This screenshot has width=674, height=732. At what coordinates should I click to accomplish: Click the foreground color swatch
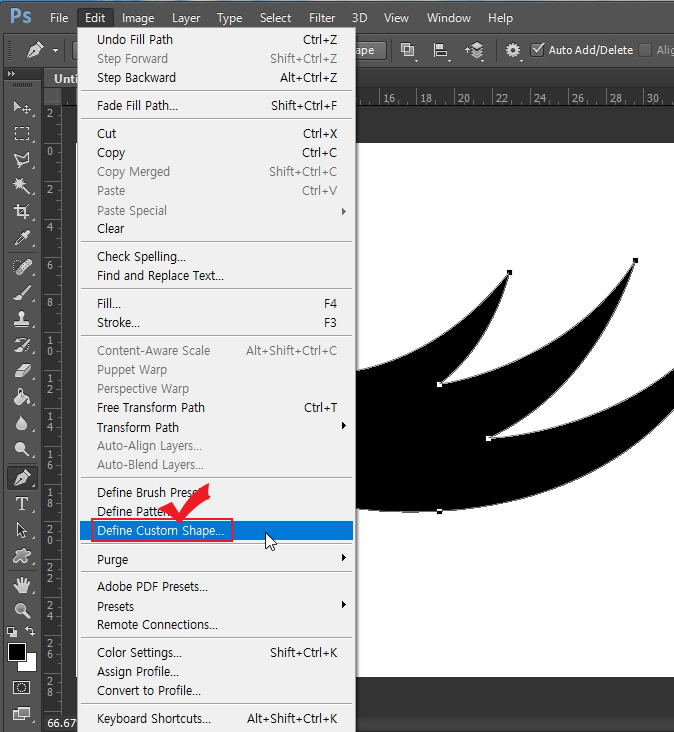(x=17, y=652)
